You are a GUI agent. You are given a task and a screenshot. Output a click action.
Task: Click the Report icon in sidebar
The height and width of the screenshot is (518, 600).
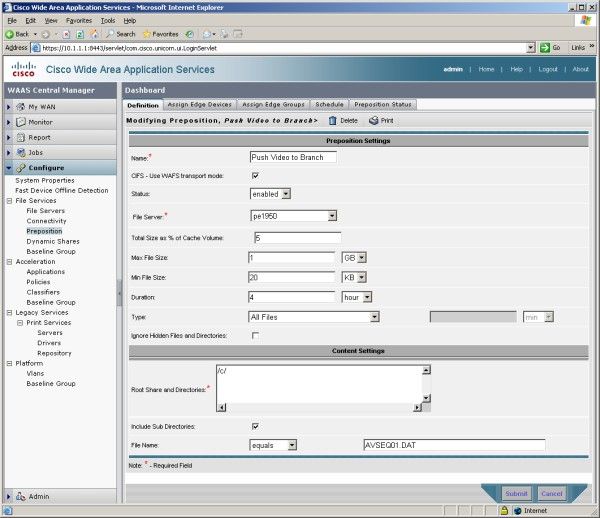[21, 137]
